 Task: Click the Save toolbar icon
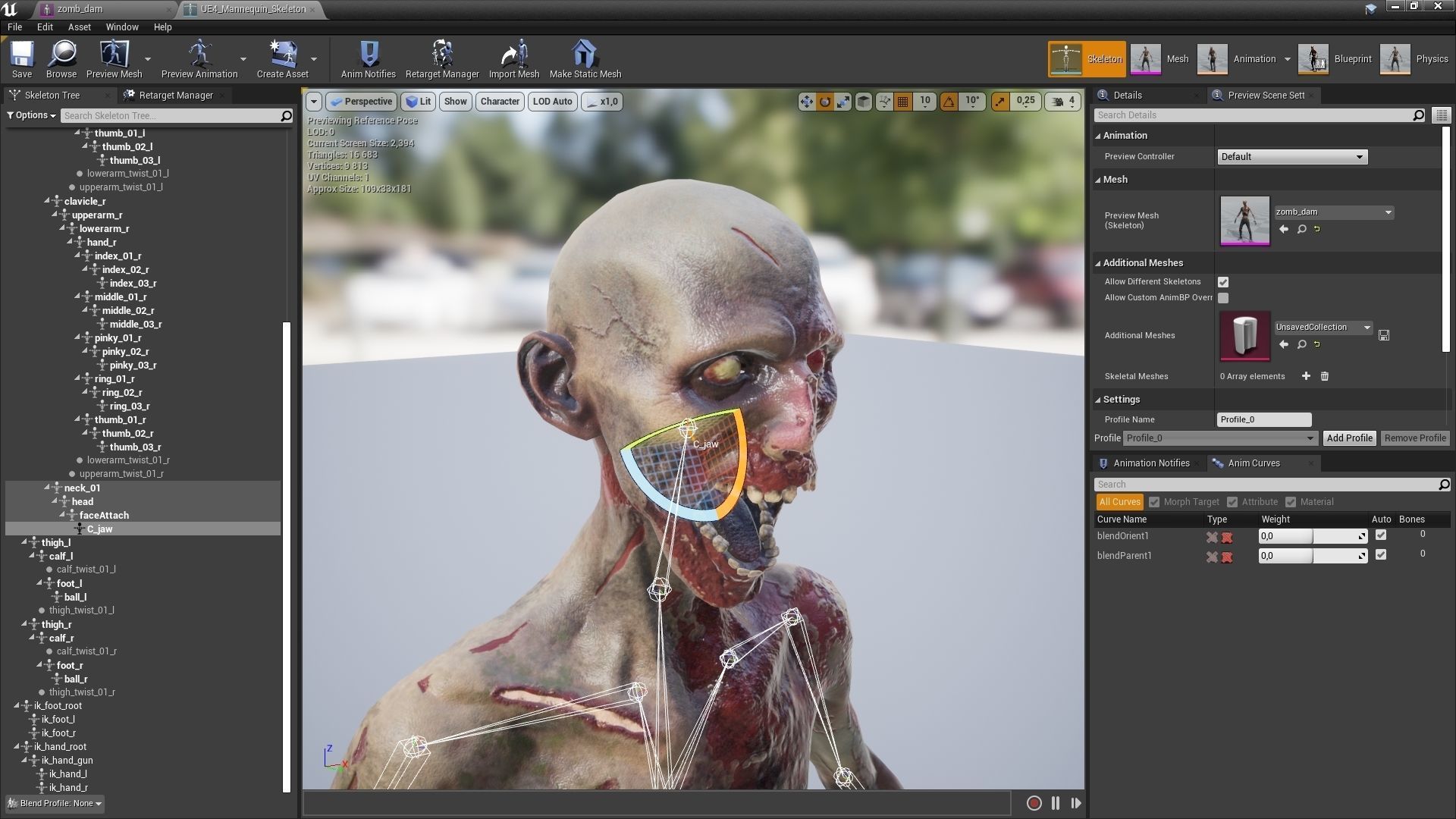[x=22, y=59]
